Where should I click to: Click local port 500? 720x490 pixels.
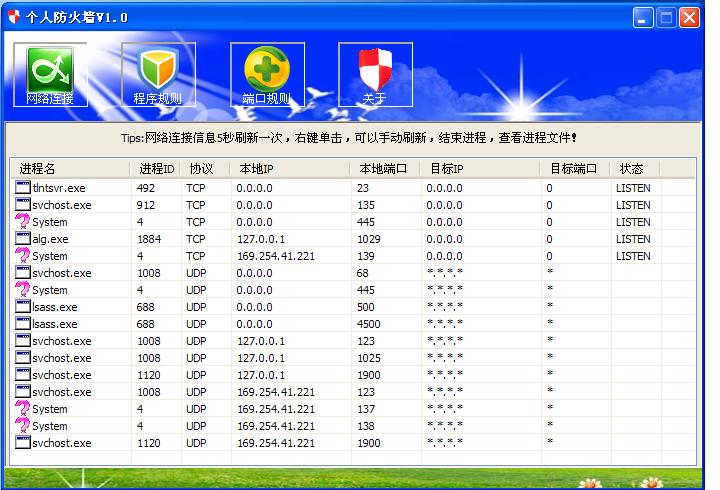pos(366,307)
